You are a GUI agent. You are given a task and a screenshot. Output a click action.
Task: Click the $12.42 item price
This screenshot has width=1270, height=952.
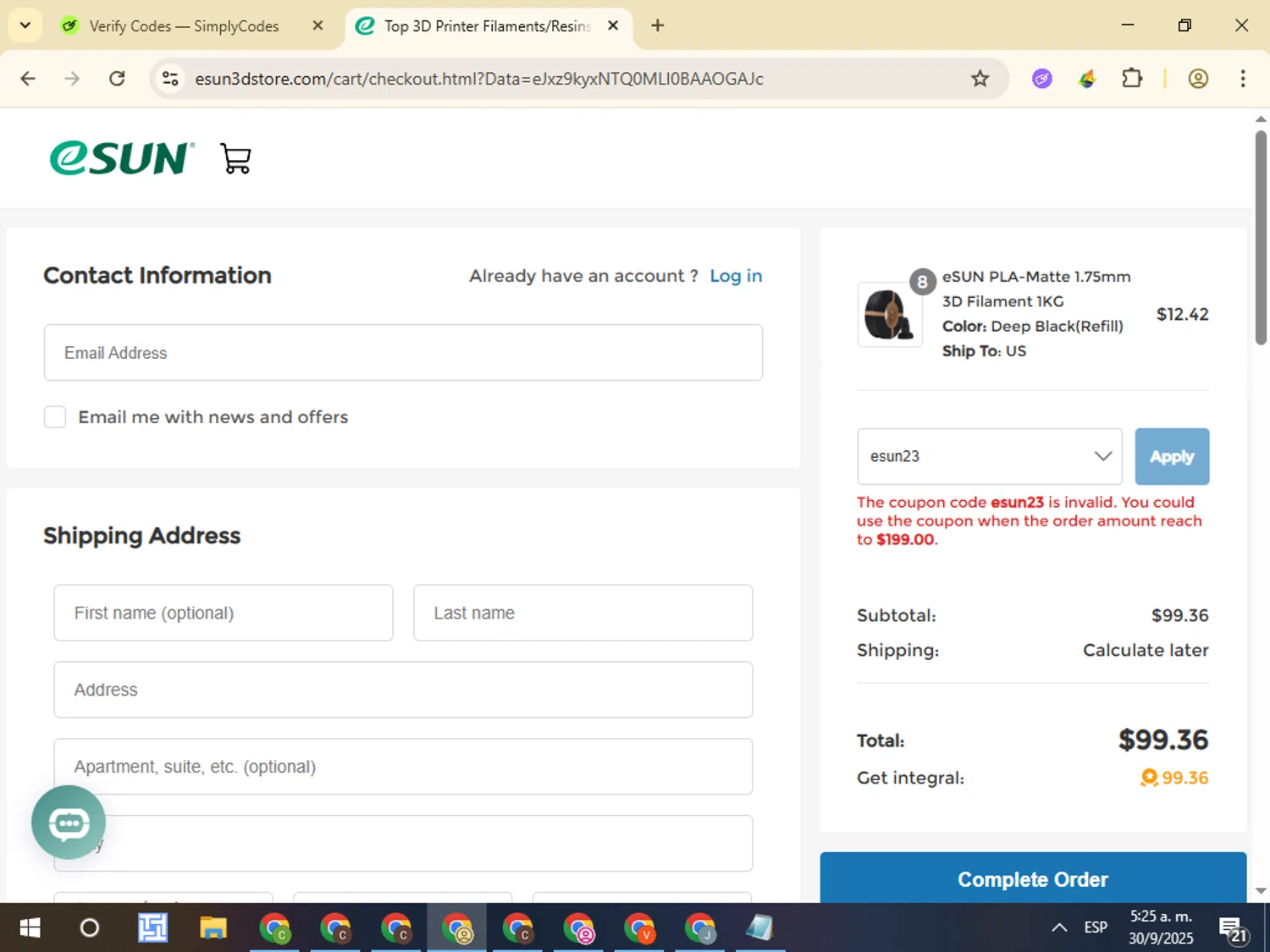tap(1182, 315)
